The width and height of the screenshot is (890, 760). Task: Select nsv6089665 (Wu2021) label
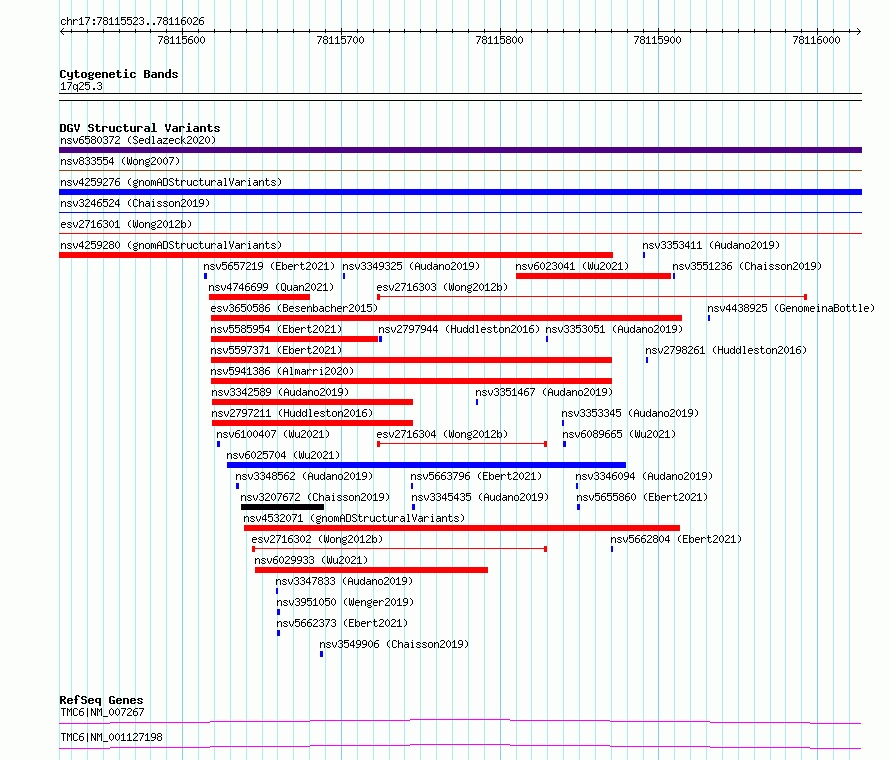click(x=619, y=434)
